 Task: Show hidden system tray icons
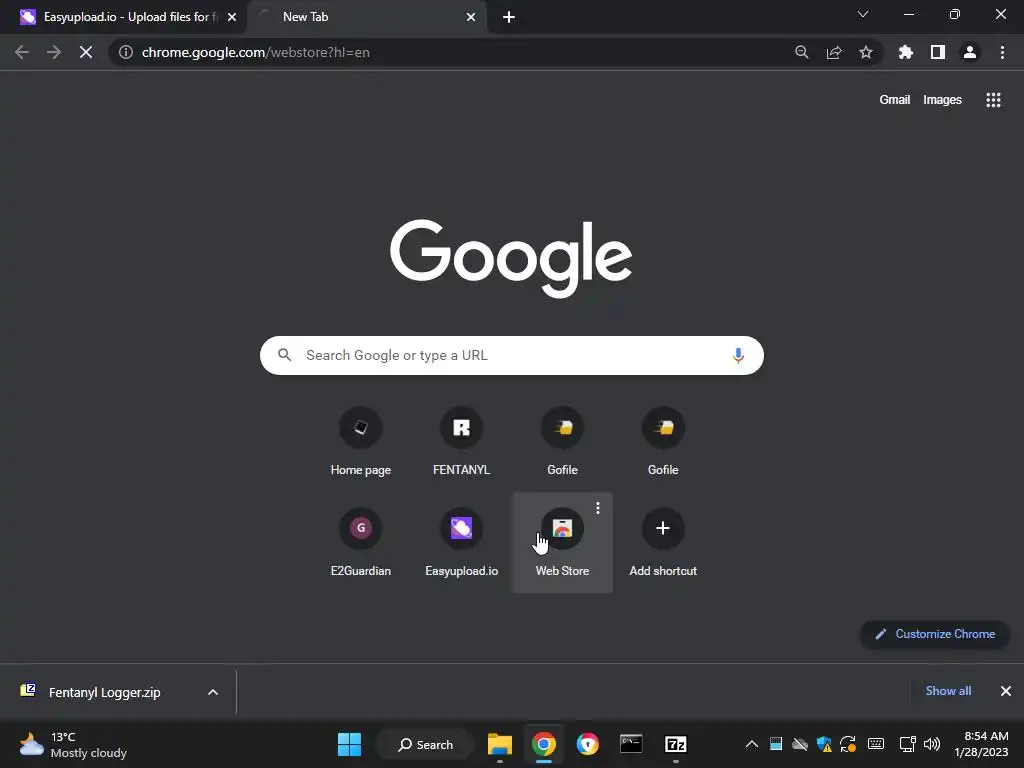(x=752, y=744)
